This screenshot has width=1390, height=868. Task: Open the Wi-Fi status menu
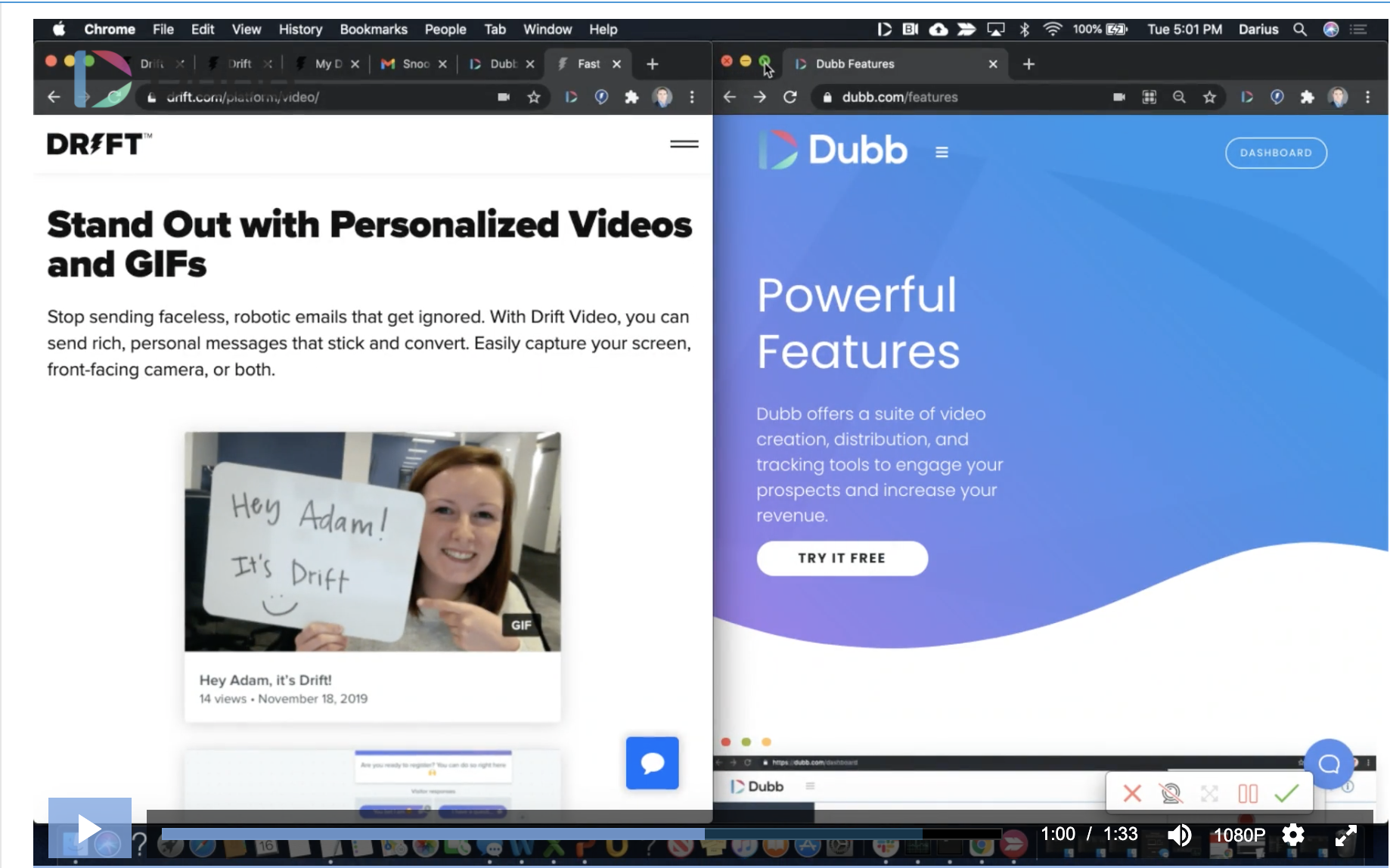pyautogui.click(x=1052, y=29)
